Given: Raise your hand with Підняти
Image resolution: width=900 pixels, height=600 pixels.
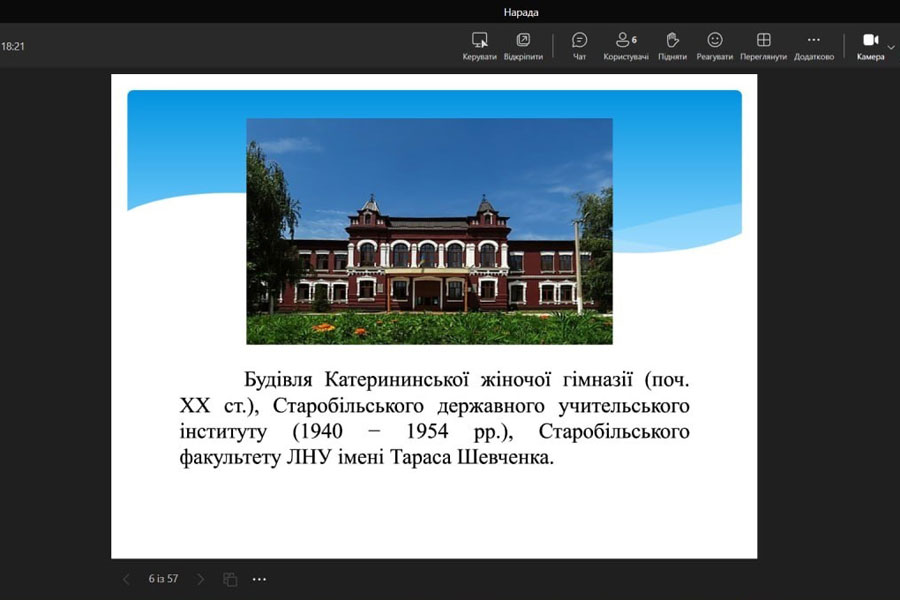Looking at the screenshot, I should click(x=672, y=41).
